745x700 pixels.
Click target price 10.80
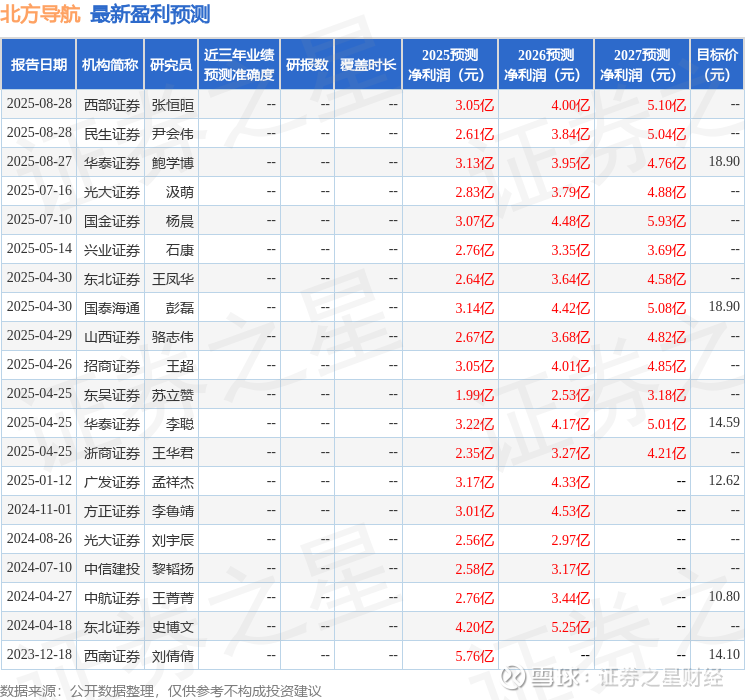724,596
